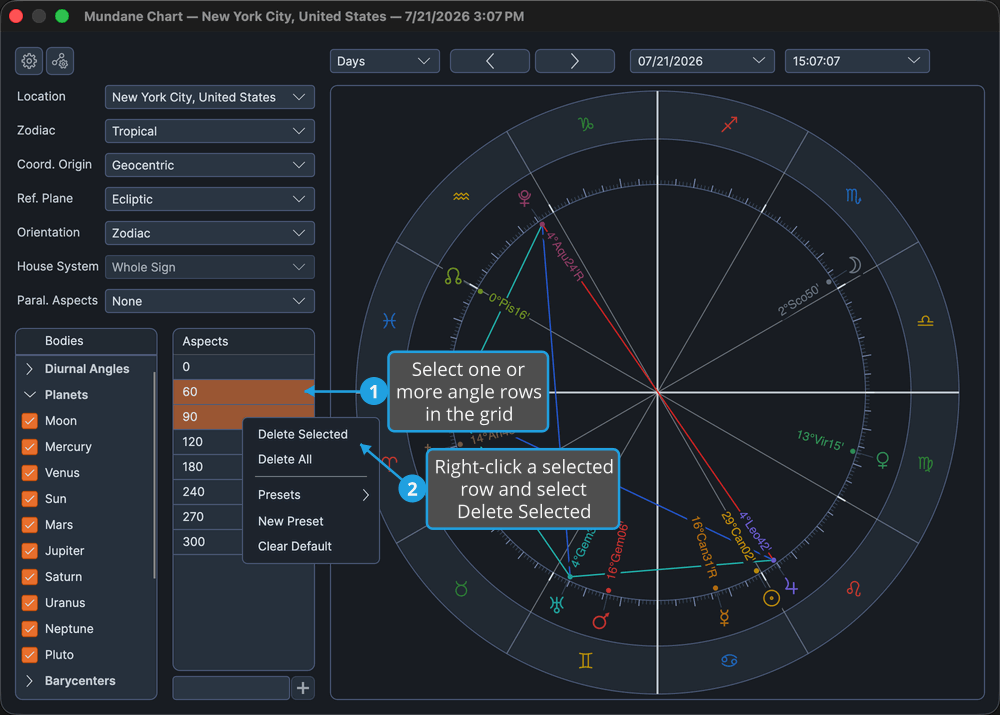Screen dimensions: 1000x715
Task: Open the Orientation dropdown
Action: (210, 233)
